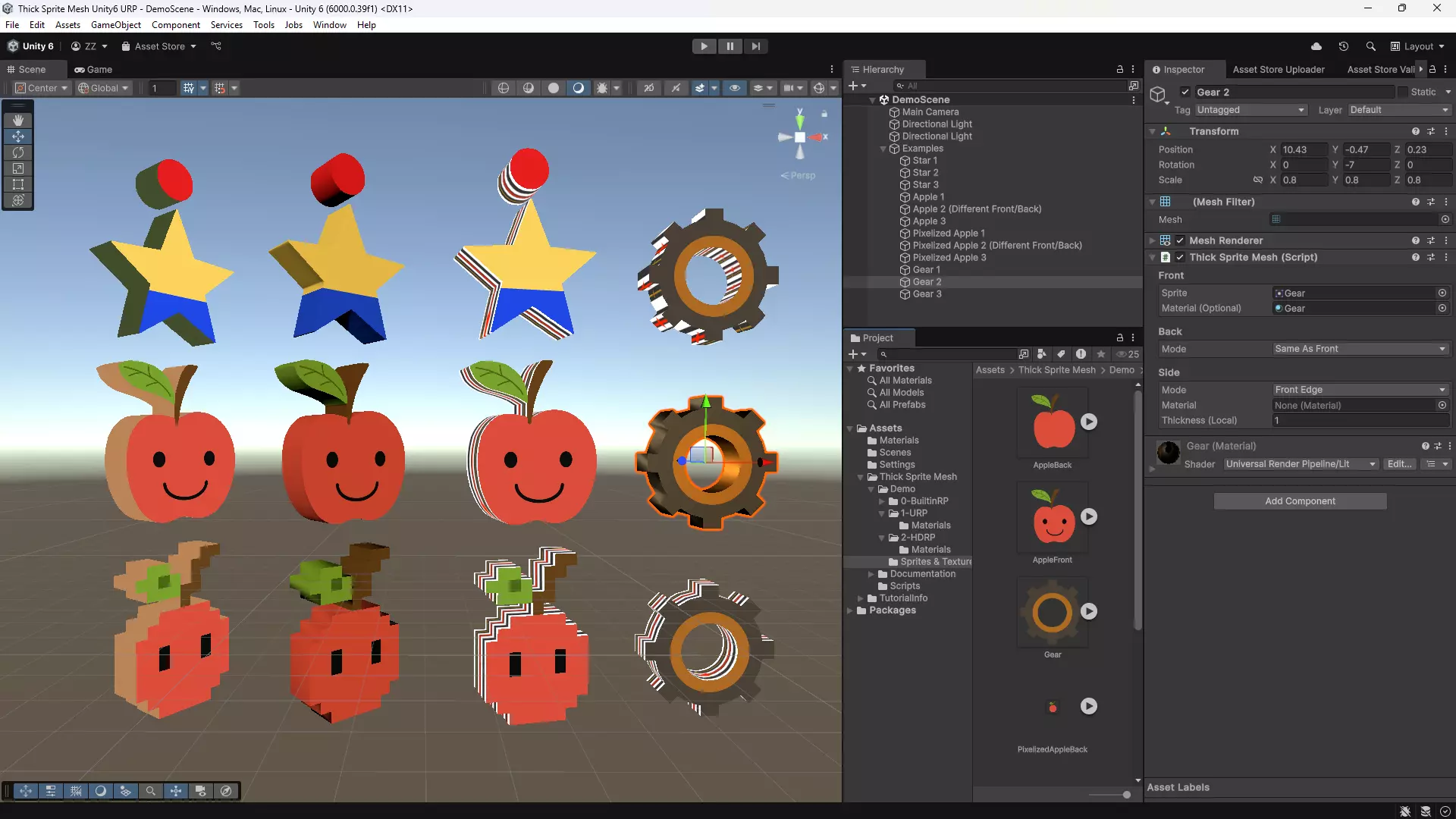Open the GameObject menu
Image resolution: width=1456 pixels, height=819 pixels.
click(x=116, y=25)
